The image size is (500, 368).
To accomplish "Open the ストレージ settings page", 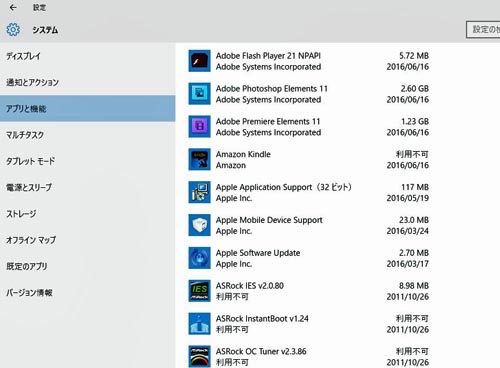I will coord(88,214).
